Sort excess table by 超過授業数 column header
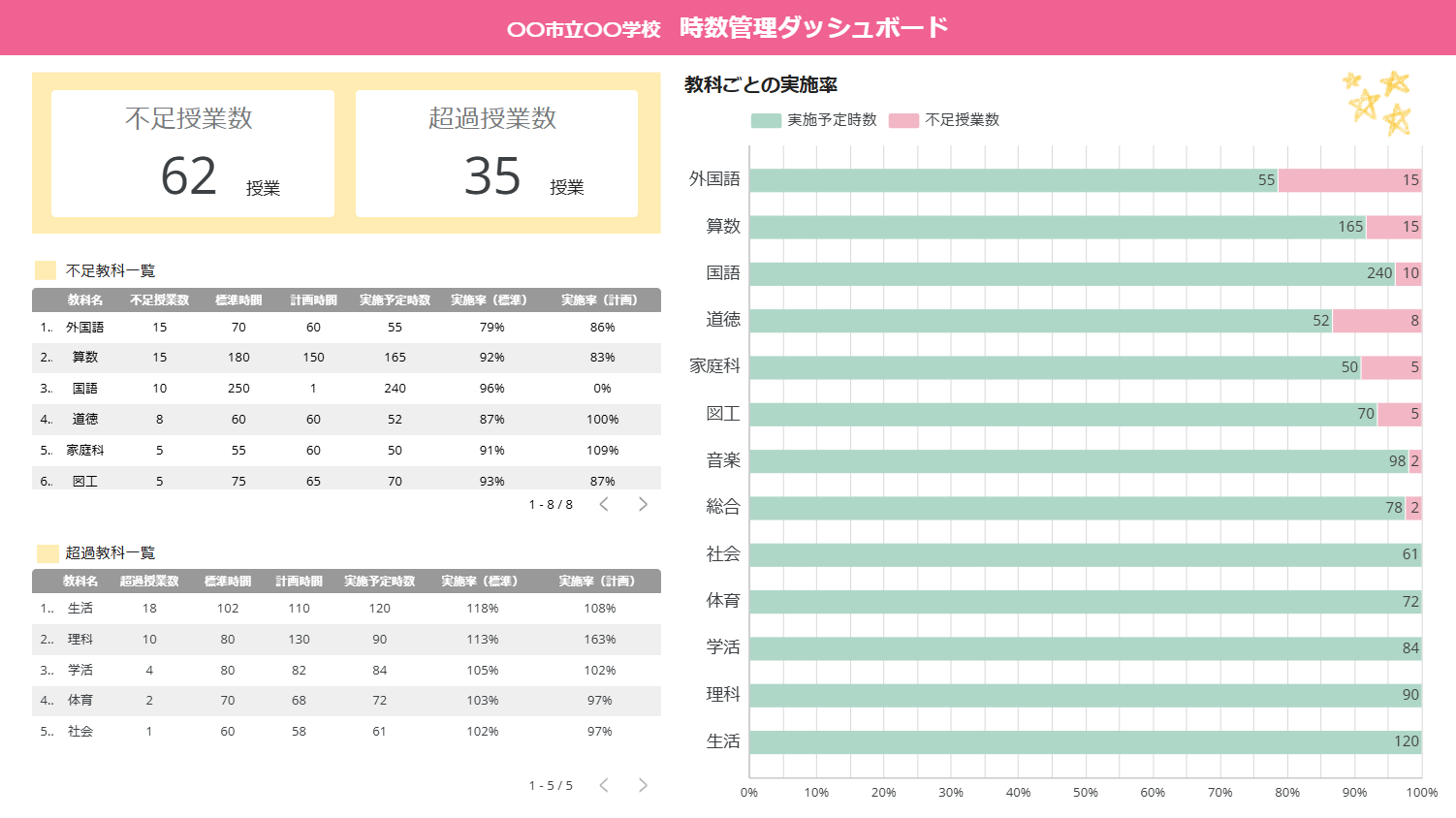 pyautogui.click(x=149, y=582)
